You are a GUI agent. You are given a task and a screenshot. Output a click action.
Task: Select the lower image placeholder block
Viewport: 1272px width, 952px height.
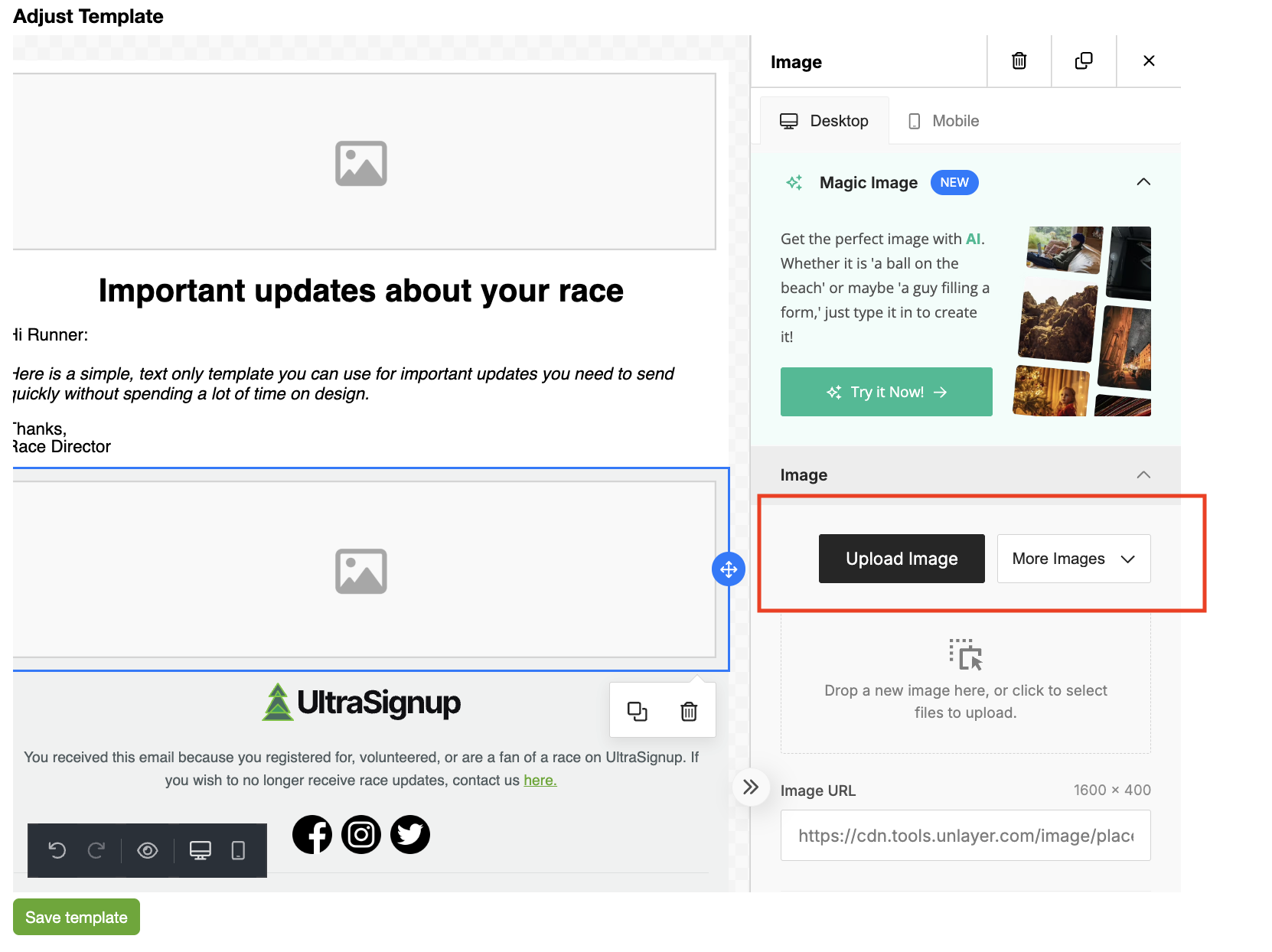[x=364, y=569]
